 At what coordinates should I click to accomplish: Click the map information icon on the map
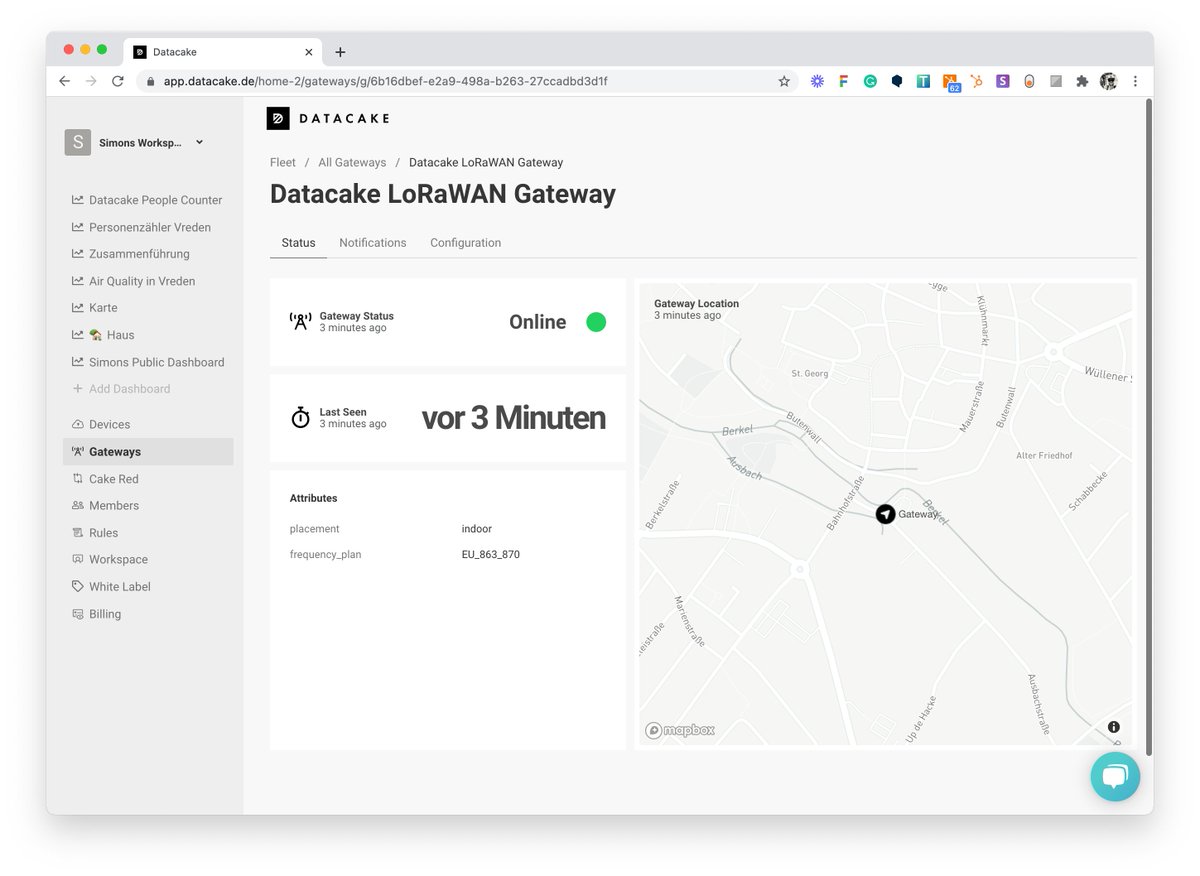tap(1113, 727)
